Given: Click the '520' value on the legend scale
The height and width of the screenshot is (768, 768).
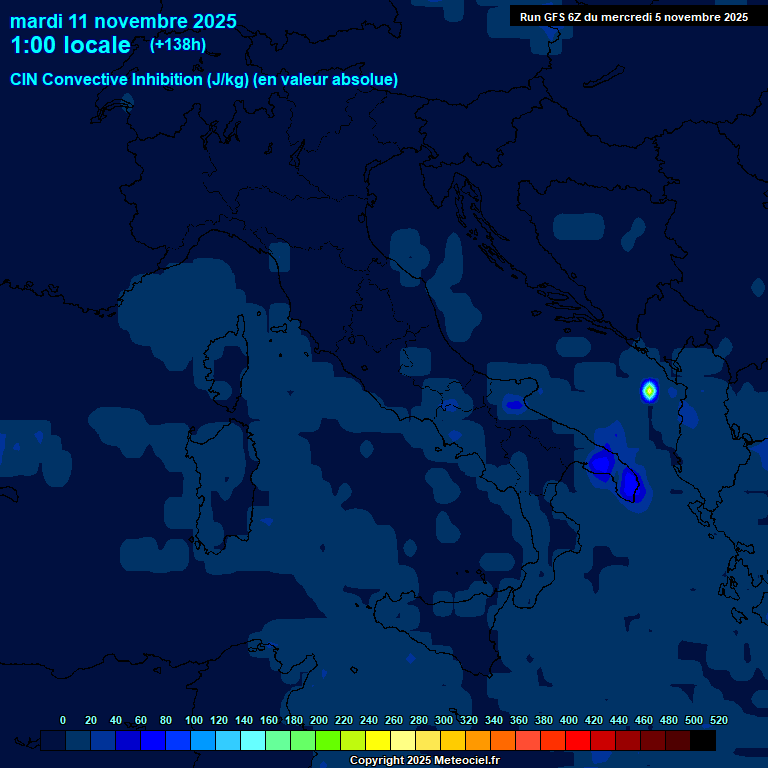Looking at the screenshot, I should click(718, 720).
